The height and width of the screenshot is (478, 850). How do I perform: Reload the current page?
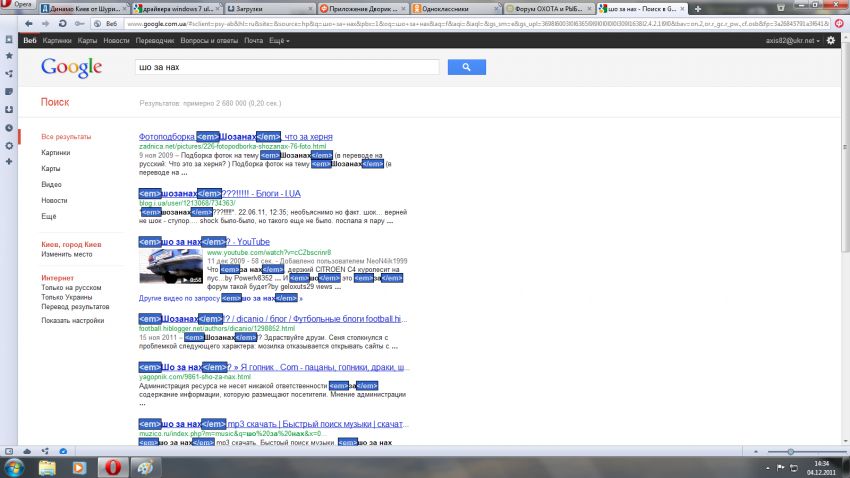pyautogui.click(x=62, y=24)
